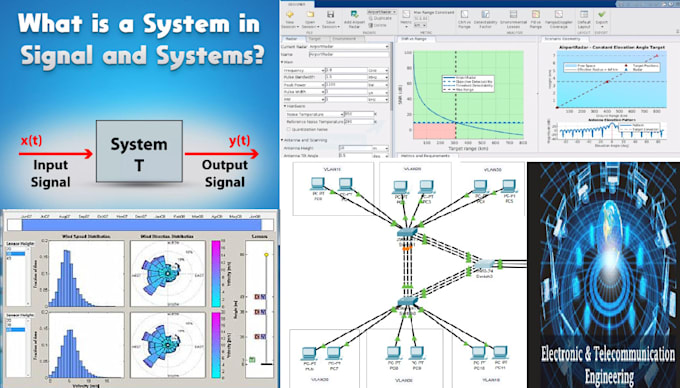
Task: Select multilayer switch on topology's right side
Action: [x=484, y=263]
